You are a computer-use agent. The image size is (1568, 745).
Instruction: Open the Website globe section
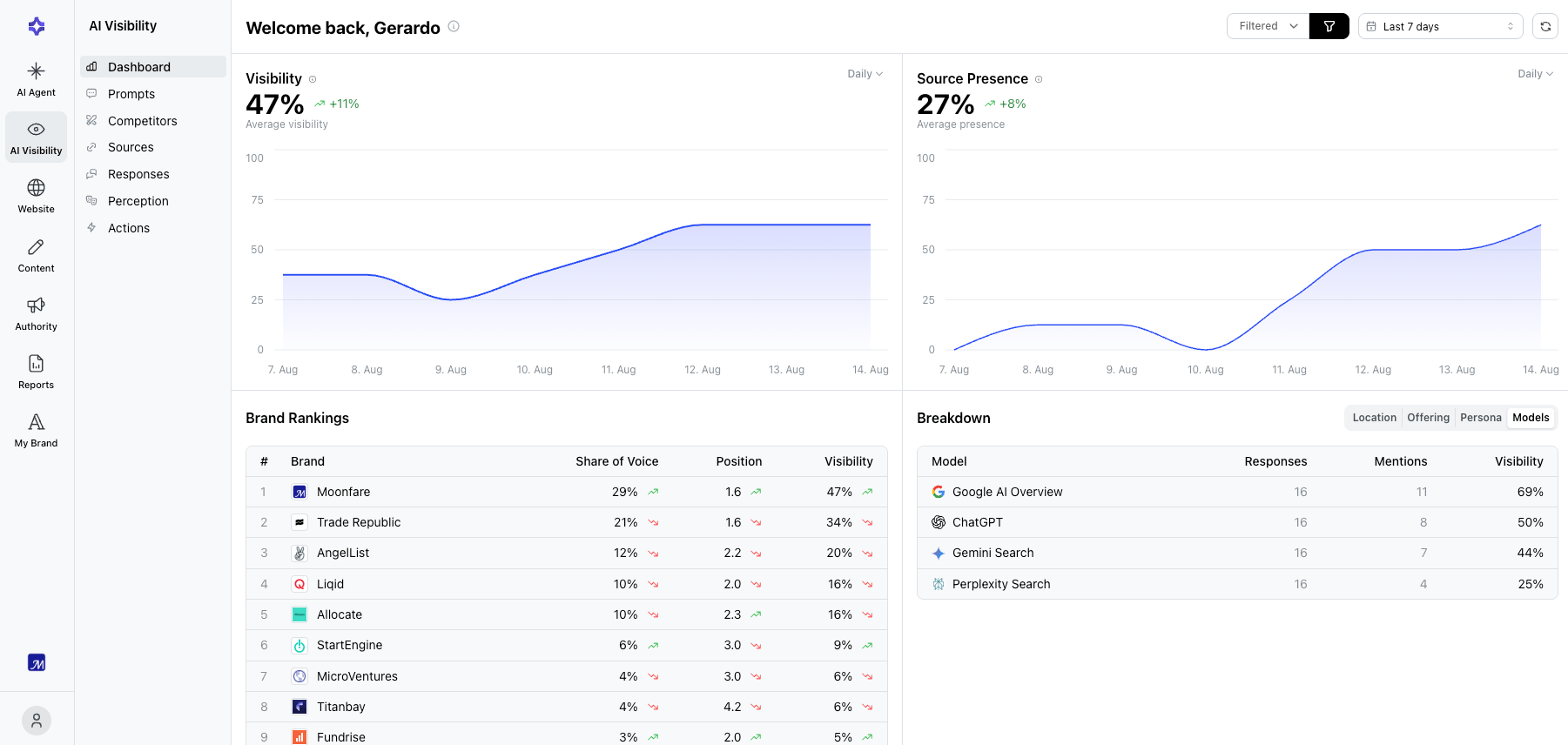coord(36,196)
